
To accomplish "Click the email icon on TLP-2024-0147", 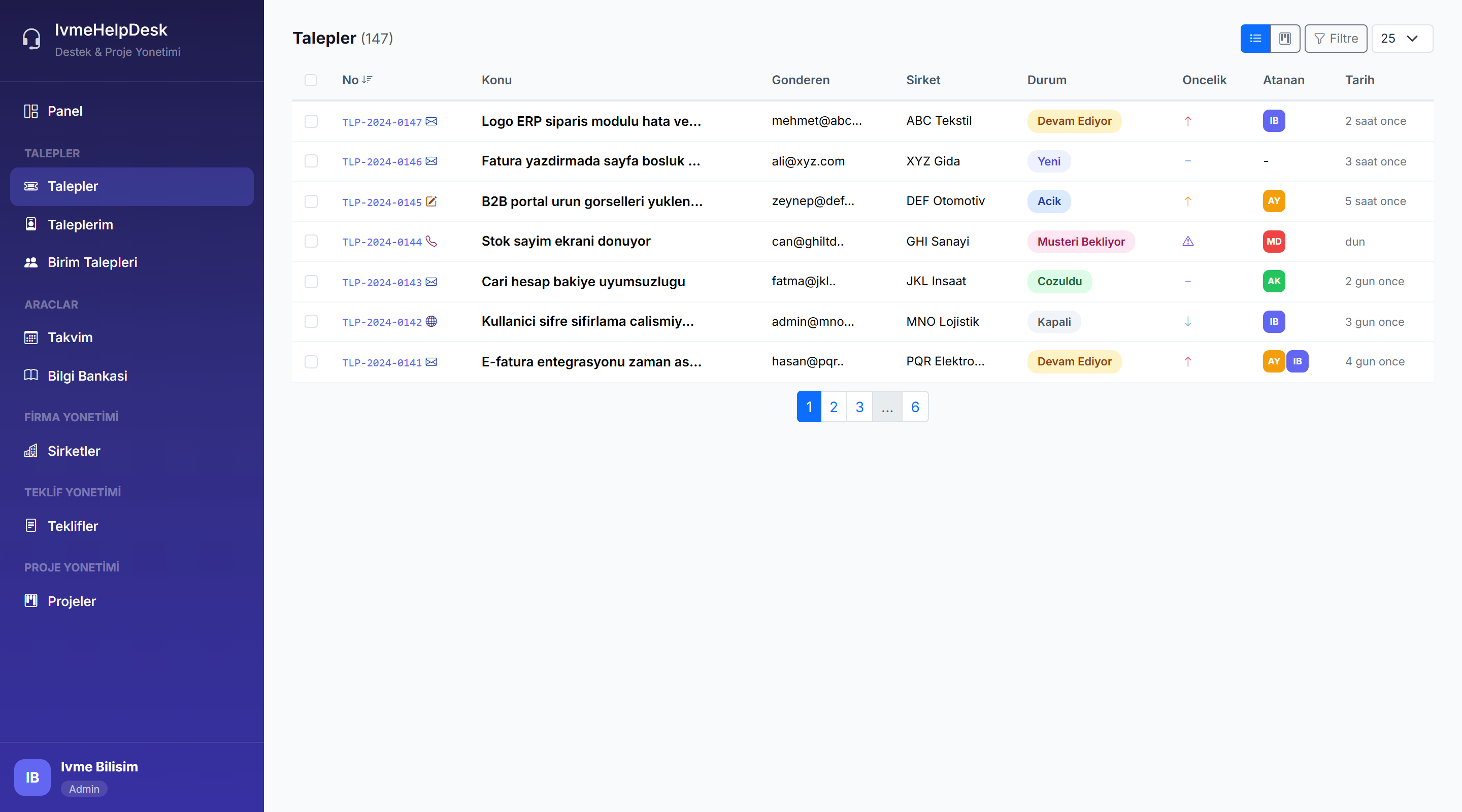I will coord(431,121).
